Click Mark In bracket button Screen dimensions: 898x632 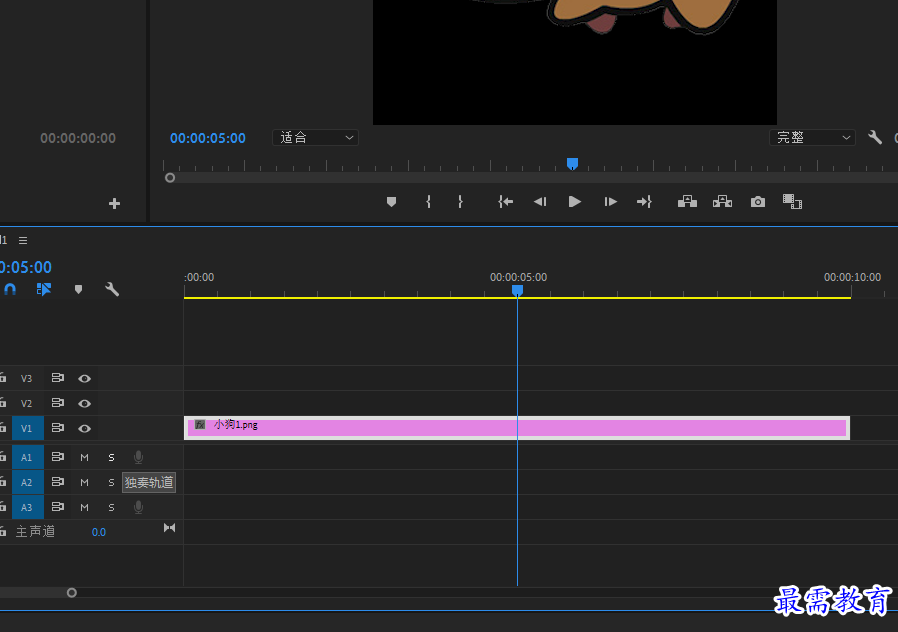[428, 202]
